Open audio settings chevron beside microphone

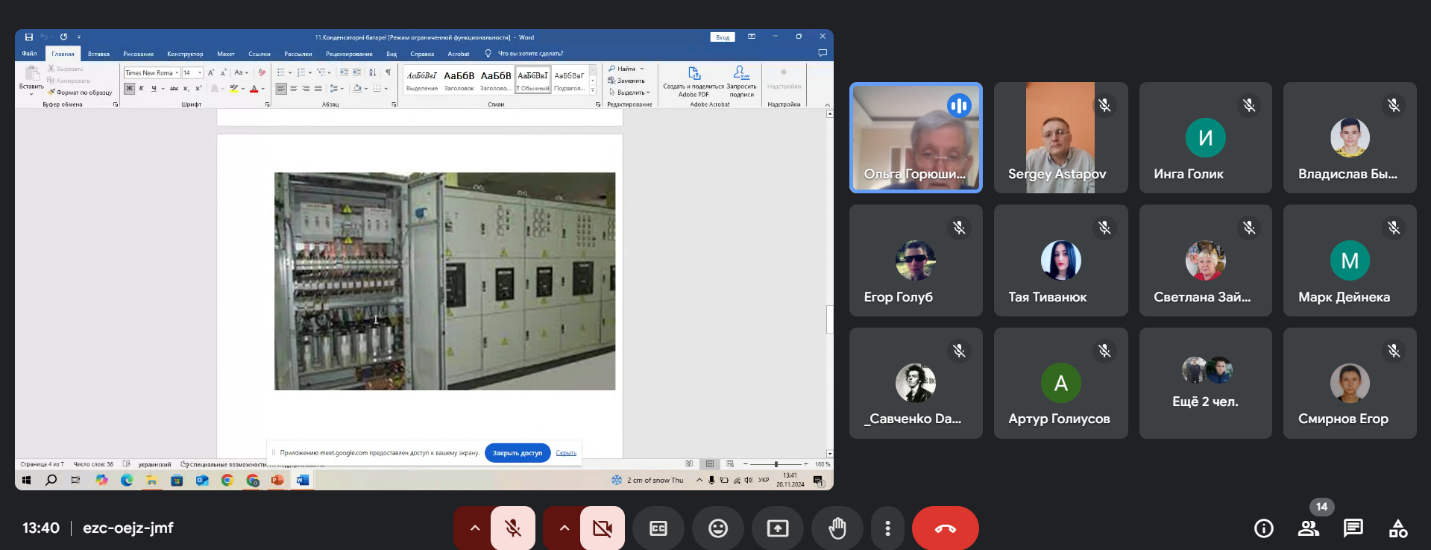474,528
